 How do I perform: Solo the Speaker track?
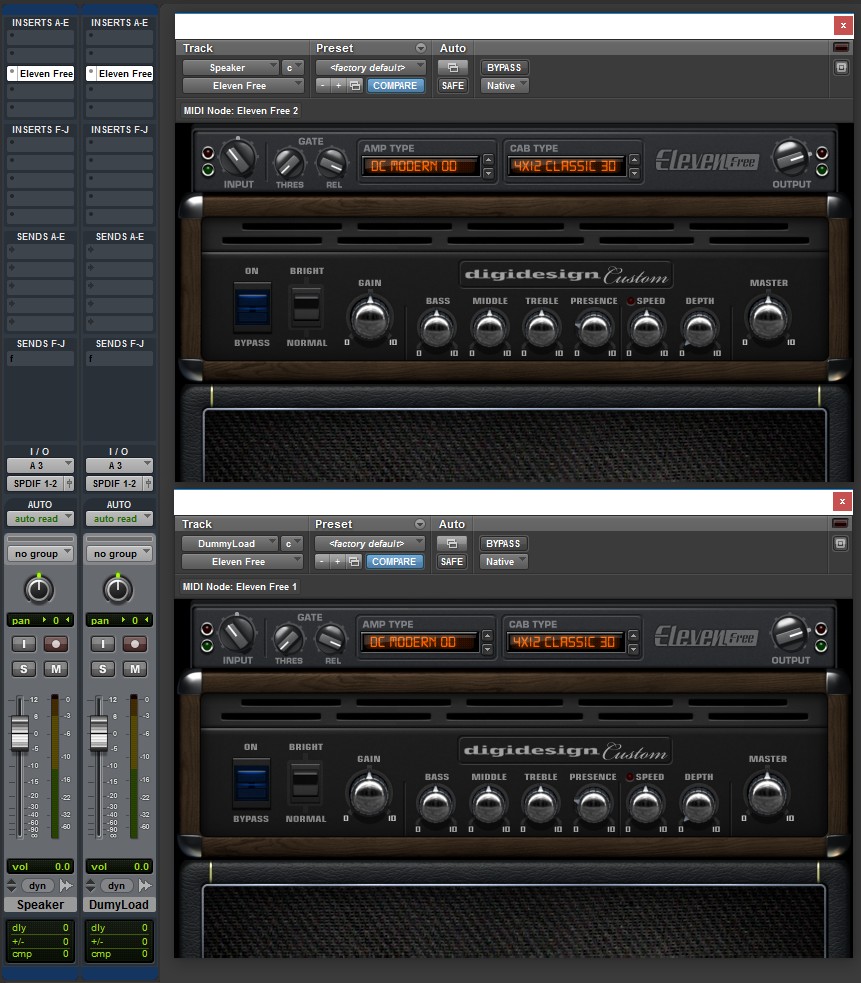23,668
